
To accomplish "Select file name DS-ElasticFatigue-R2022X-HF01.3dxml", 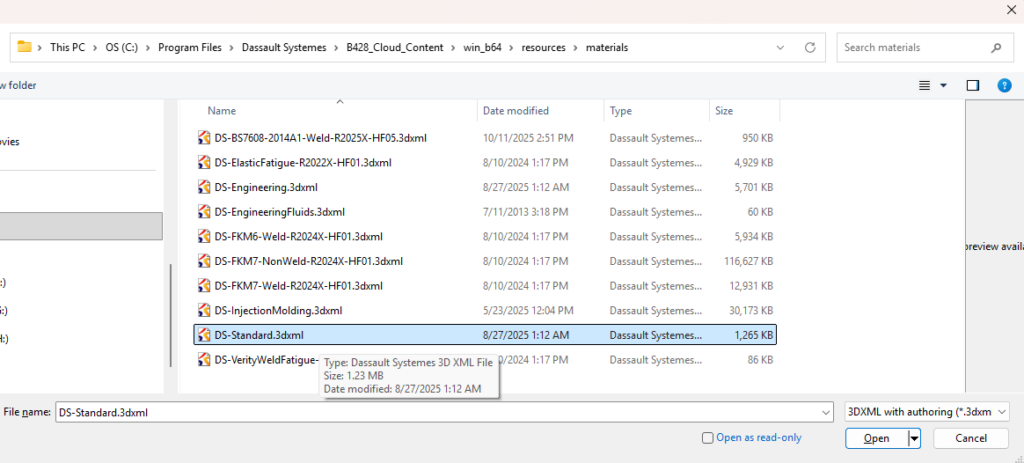I will click(303, 163).
